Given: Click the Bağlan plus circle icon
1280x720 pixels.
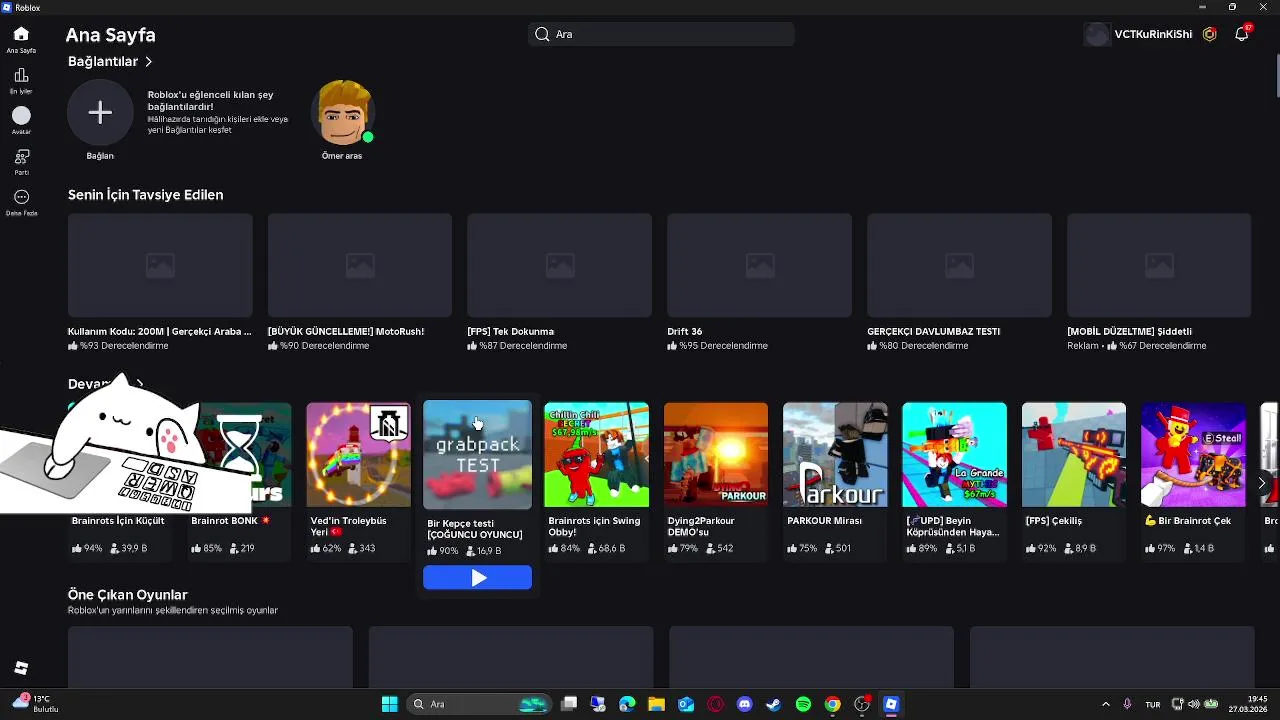Looking at the screenshot, I should click(x=100, y=113).
